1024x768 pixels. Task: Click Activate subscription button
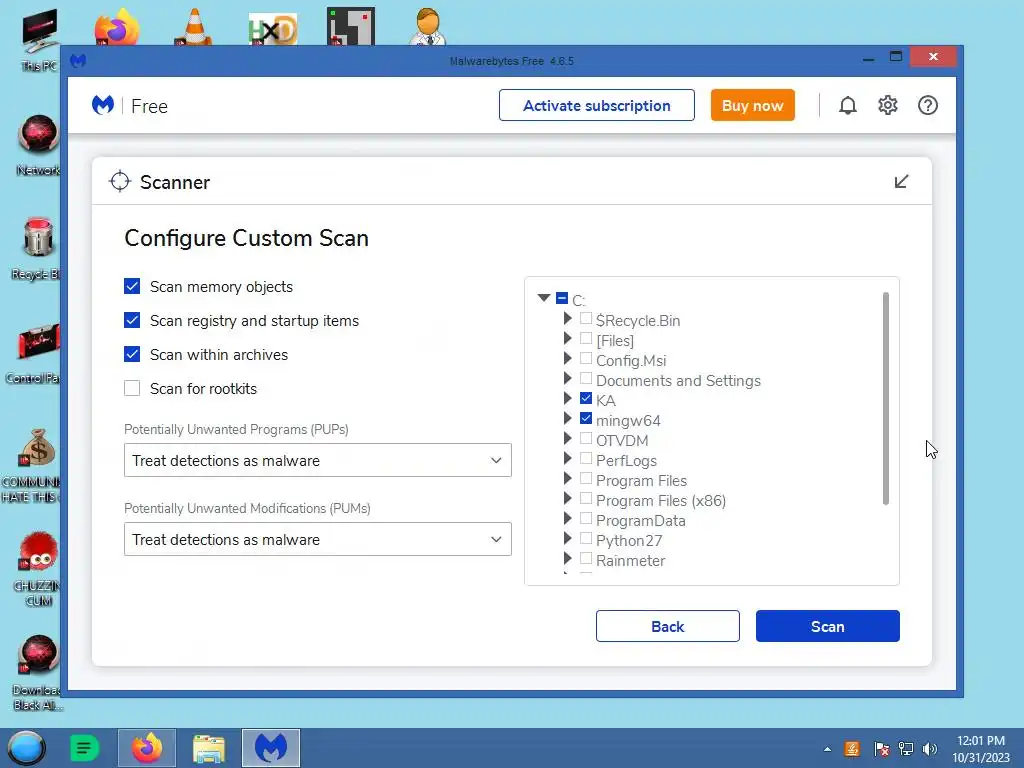coord(596,105)
